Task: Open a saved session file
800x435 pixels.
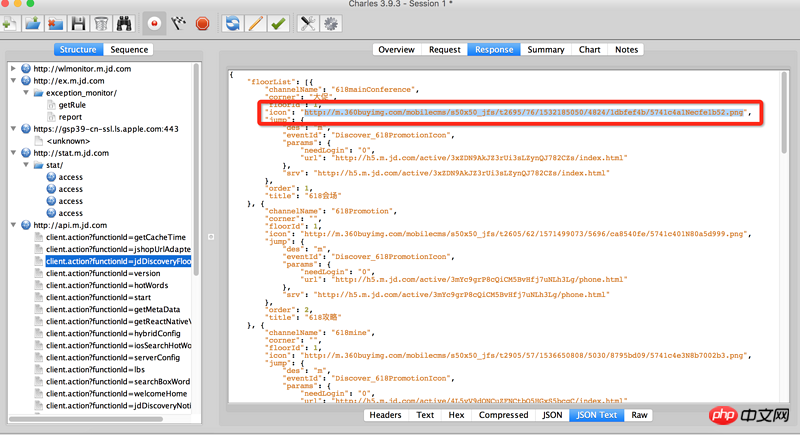Action: (x=33, y=23)
